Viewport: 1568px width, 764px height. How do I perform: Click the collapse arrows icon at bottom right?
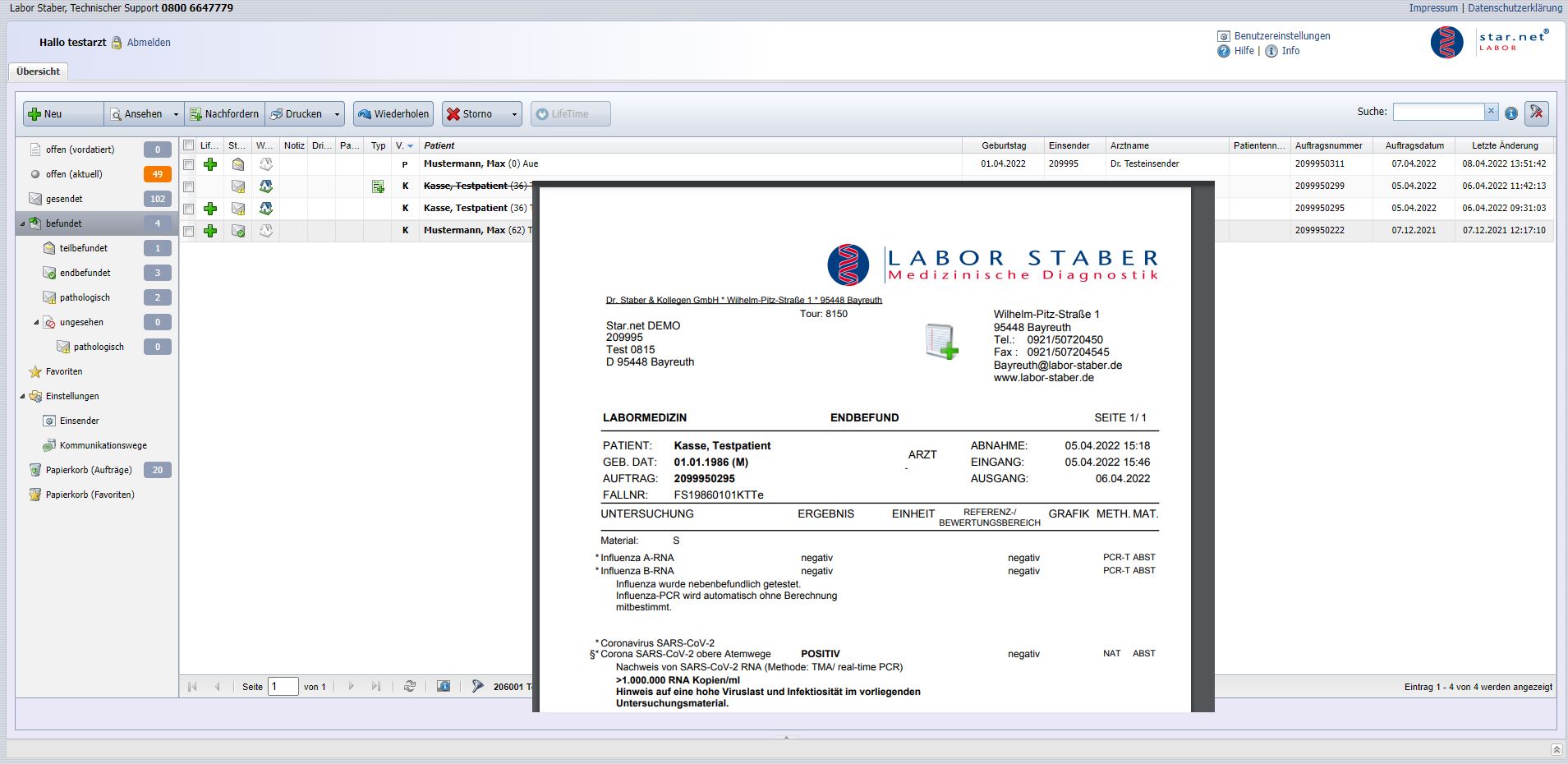(x=1556, y=749)
